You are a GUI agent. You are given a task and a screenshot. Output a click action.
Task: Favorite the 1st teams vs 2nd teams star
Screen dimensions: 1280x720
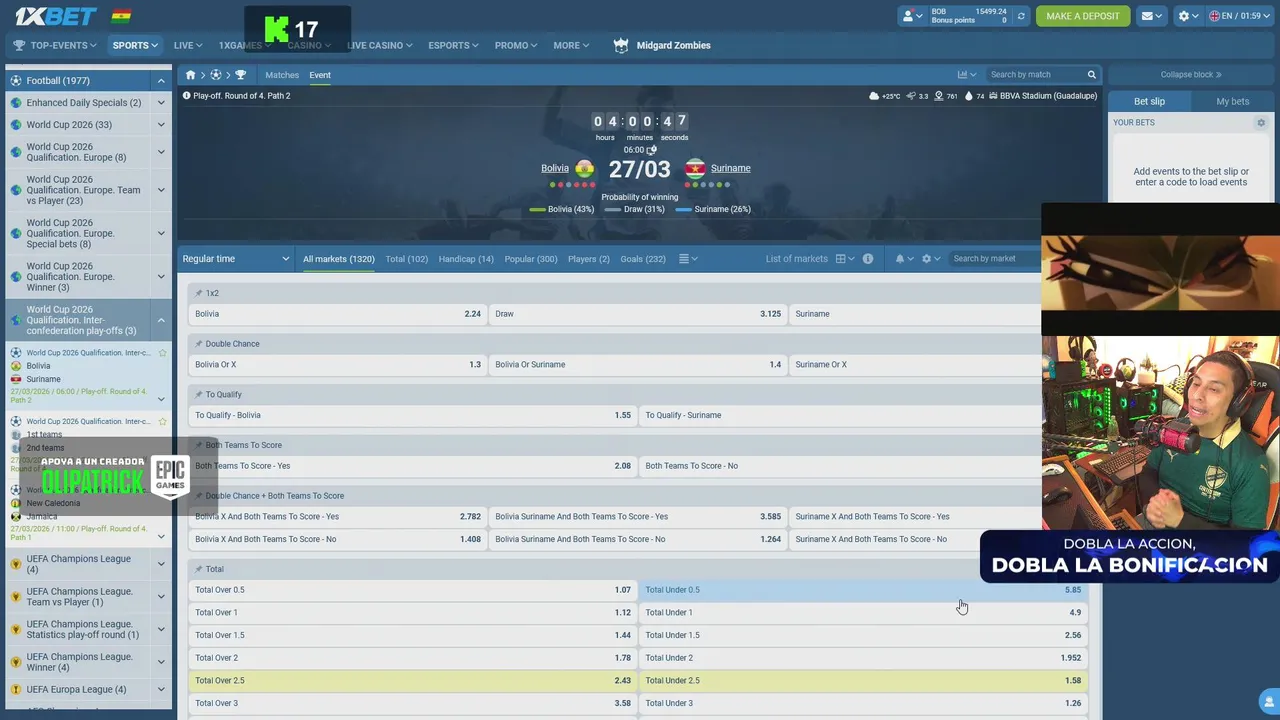pyautogui.click(x=162, y=421)
